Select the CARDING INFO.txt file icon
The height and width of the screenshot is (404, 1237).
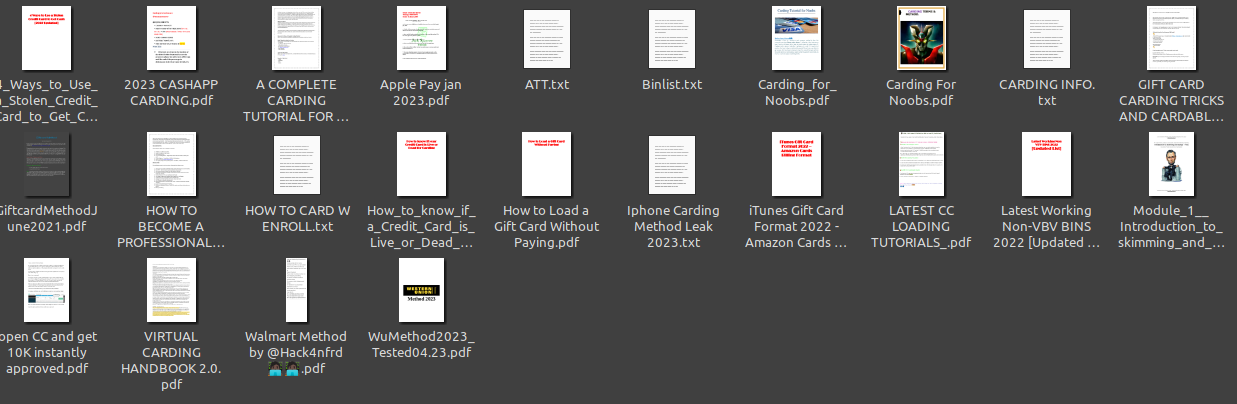(1047, 39)
